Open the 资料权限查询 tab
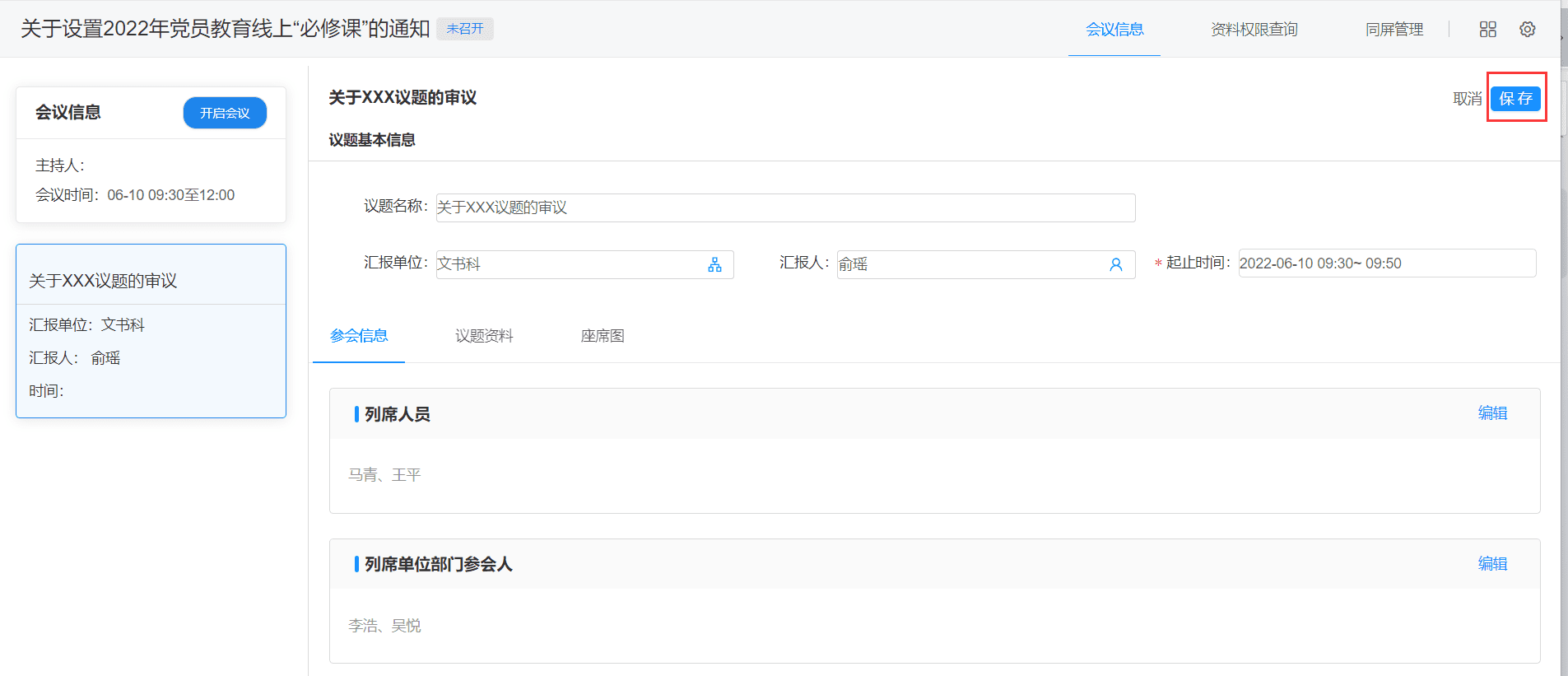The image size is (1568, 676). [1254, 30]
